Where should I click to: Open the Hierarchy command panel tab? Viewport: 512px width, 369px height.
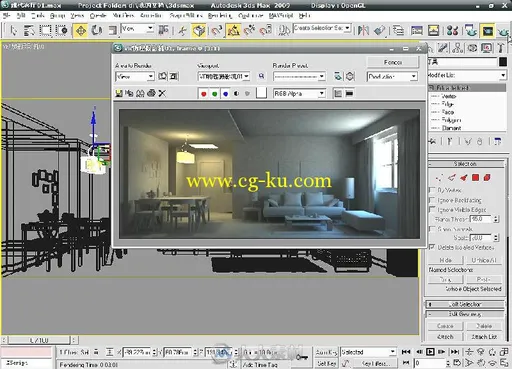tap(458, 48)
